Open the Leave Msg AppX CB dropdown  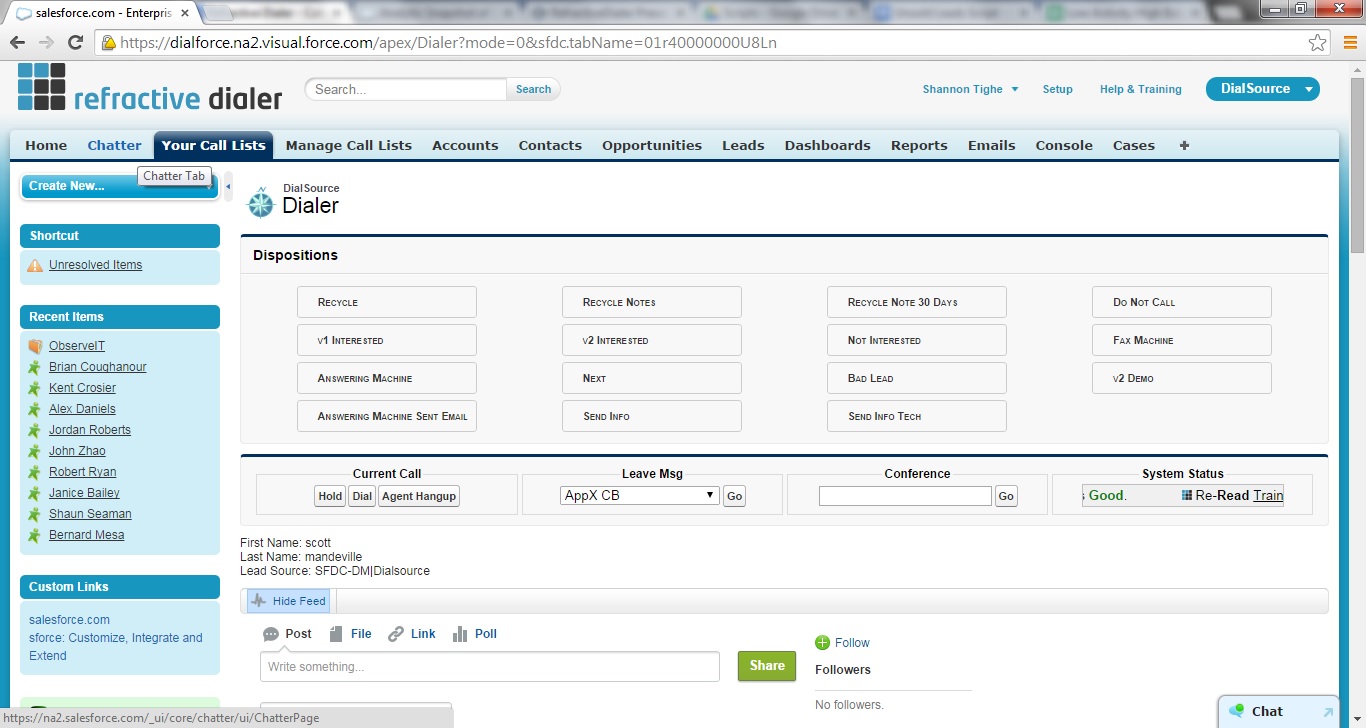[639, 495]
